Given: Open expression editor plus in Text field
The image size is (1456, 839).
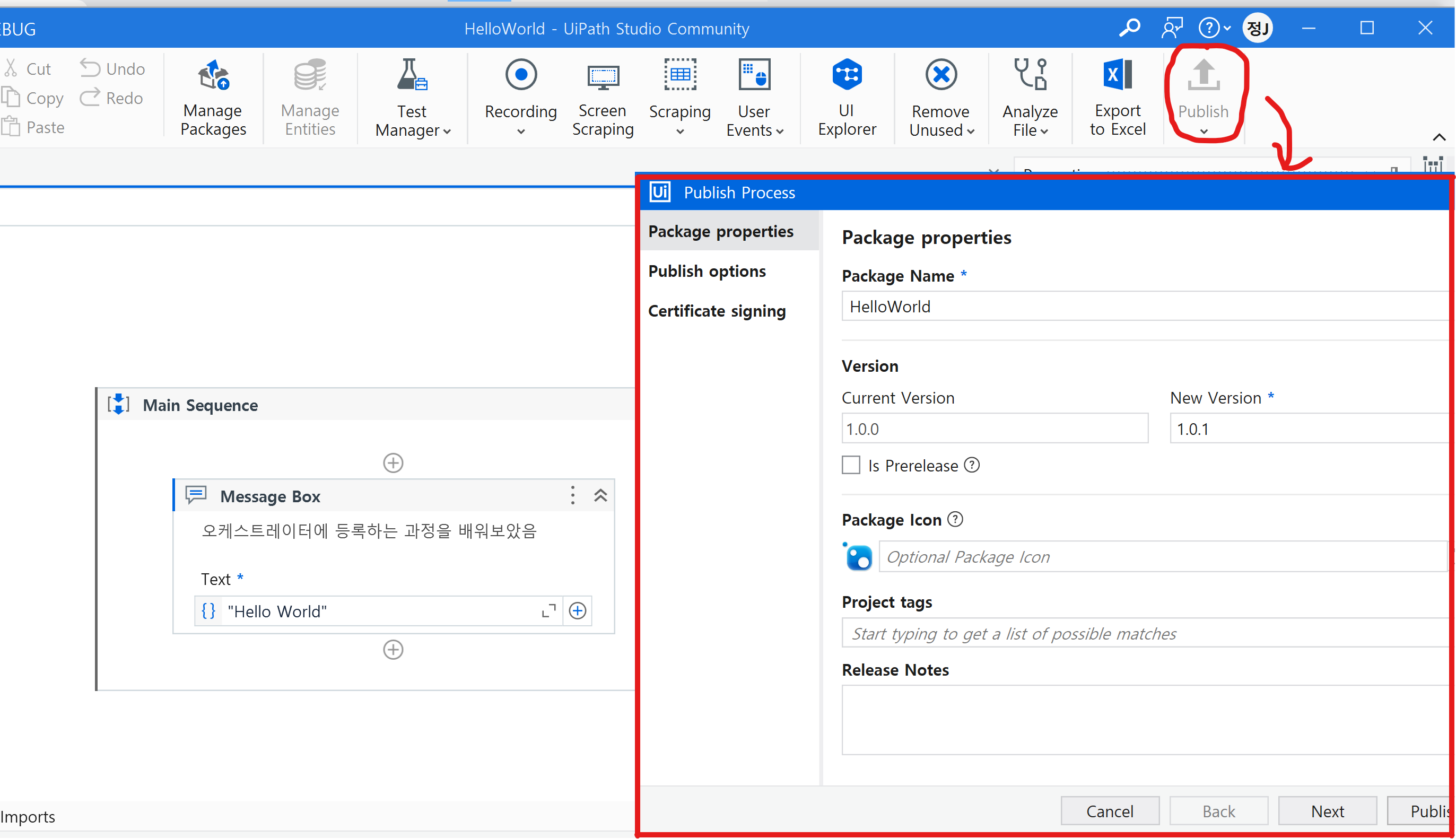Looking at the screenshot, I should (577, 611).
